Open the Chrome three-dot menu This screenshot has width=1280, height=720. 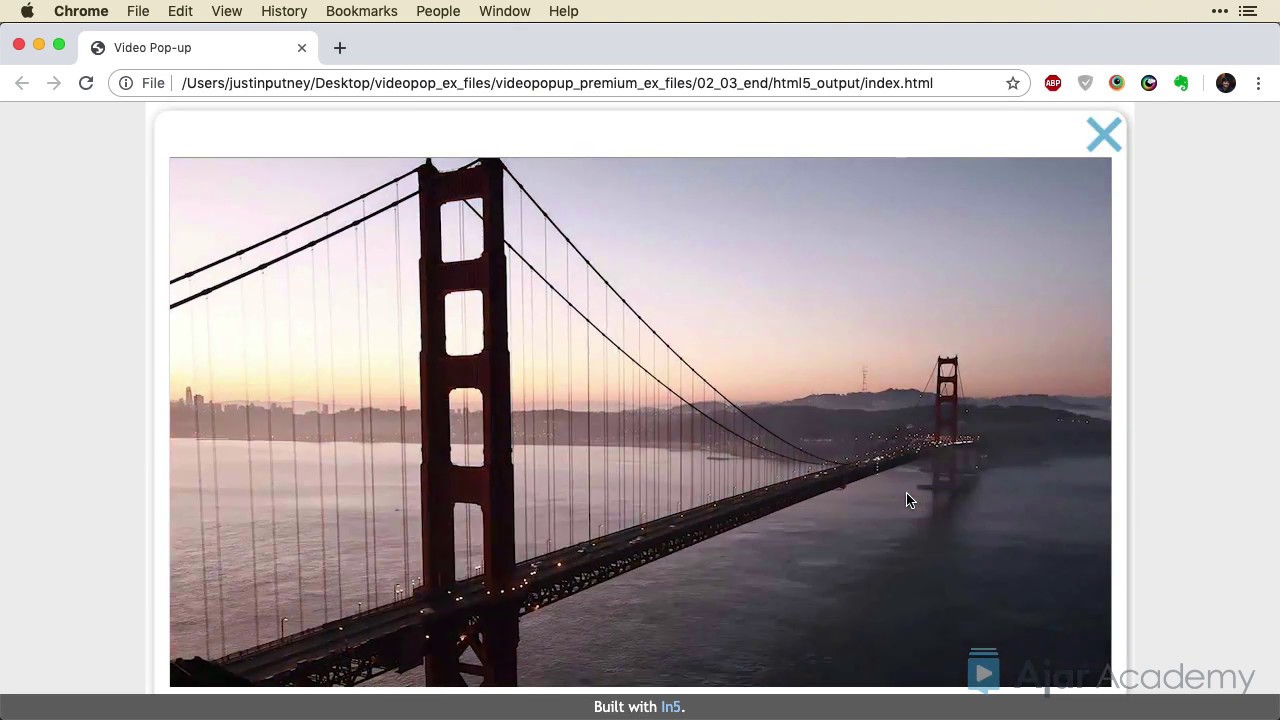click(1259, 83)
